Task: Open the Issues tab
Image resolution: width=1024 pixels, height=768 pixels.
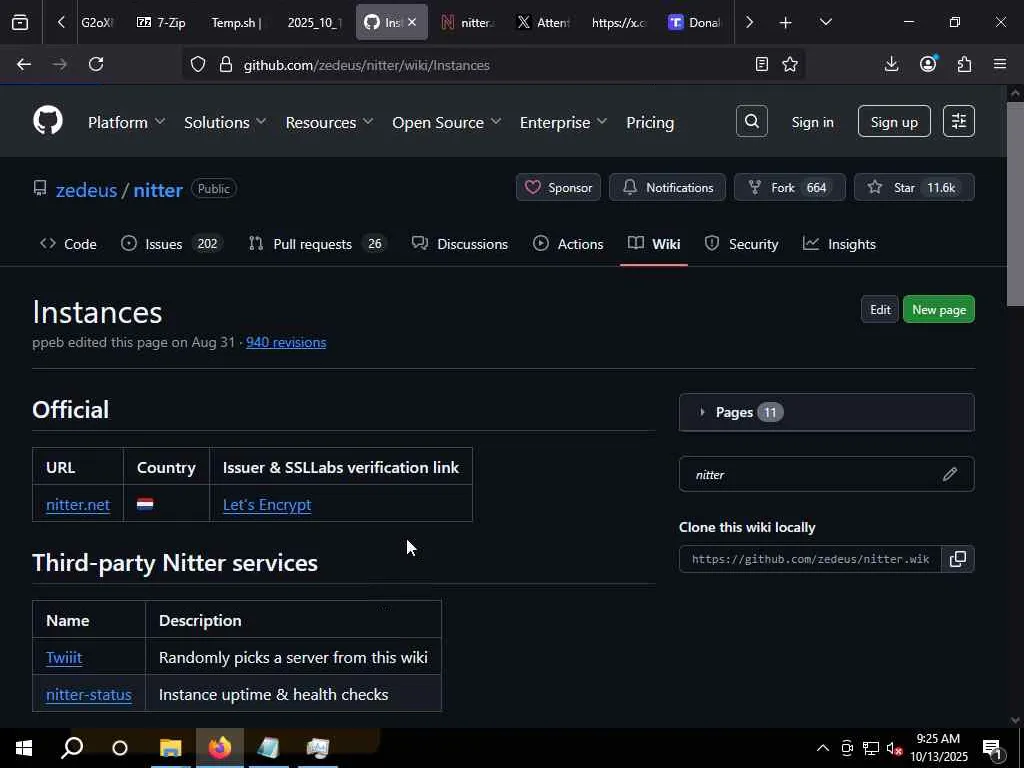Action: (172, 244)
